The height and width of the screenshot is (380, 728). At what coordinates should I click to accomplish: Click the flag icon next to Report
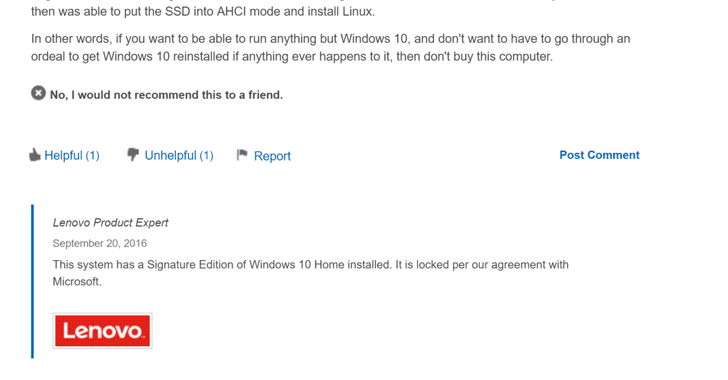pyautogui.click(x=242, y=155)
